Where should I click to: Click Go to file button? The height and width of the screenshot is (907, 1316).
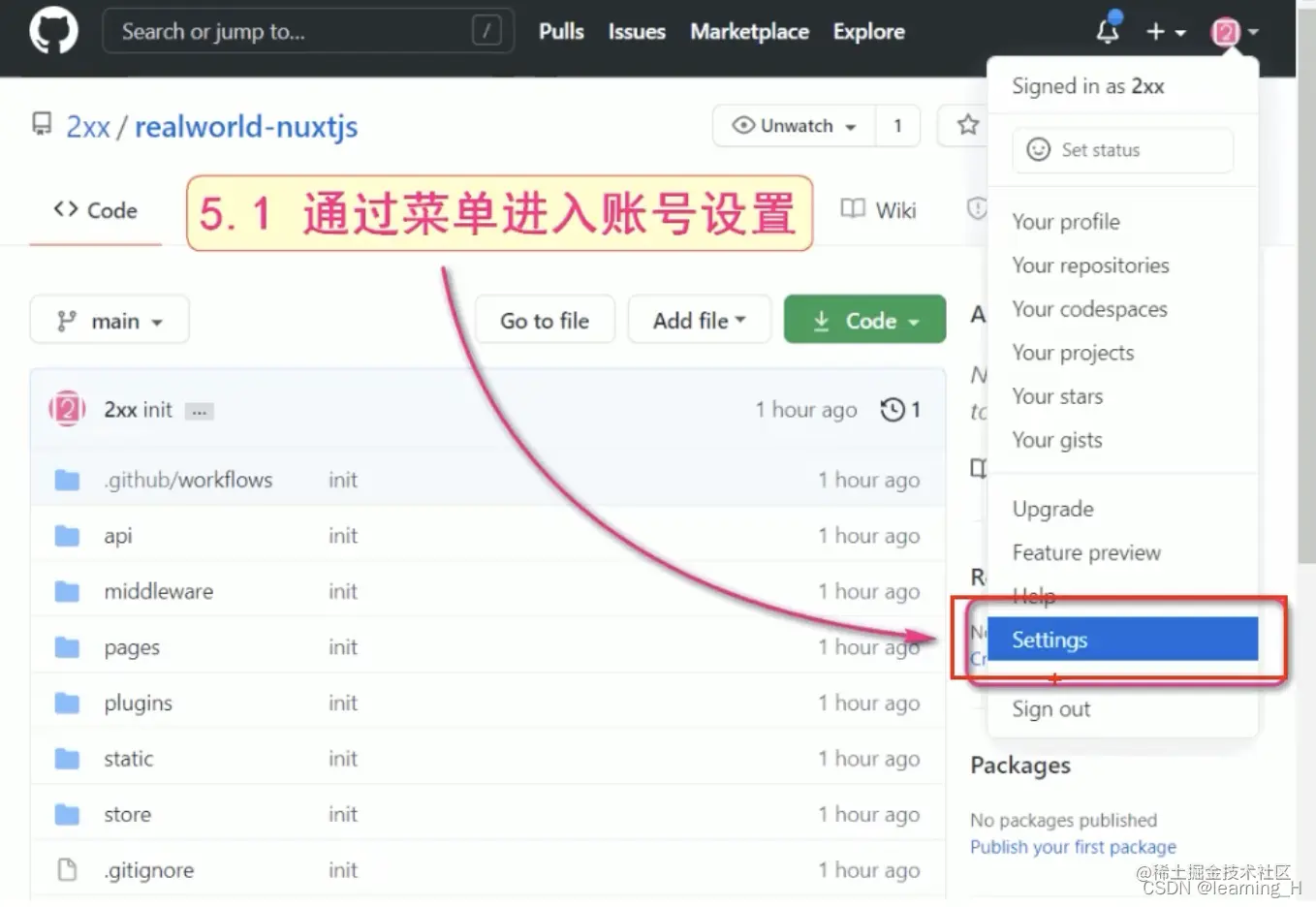(545, 321)
